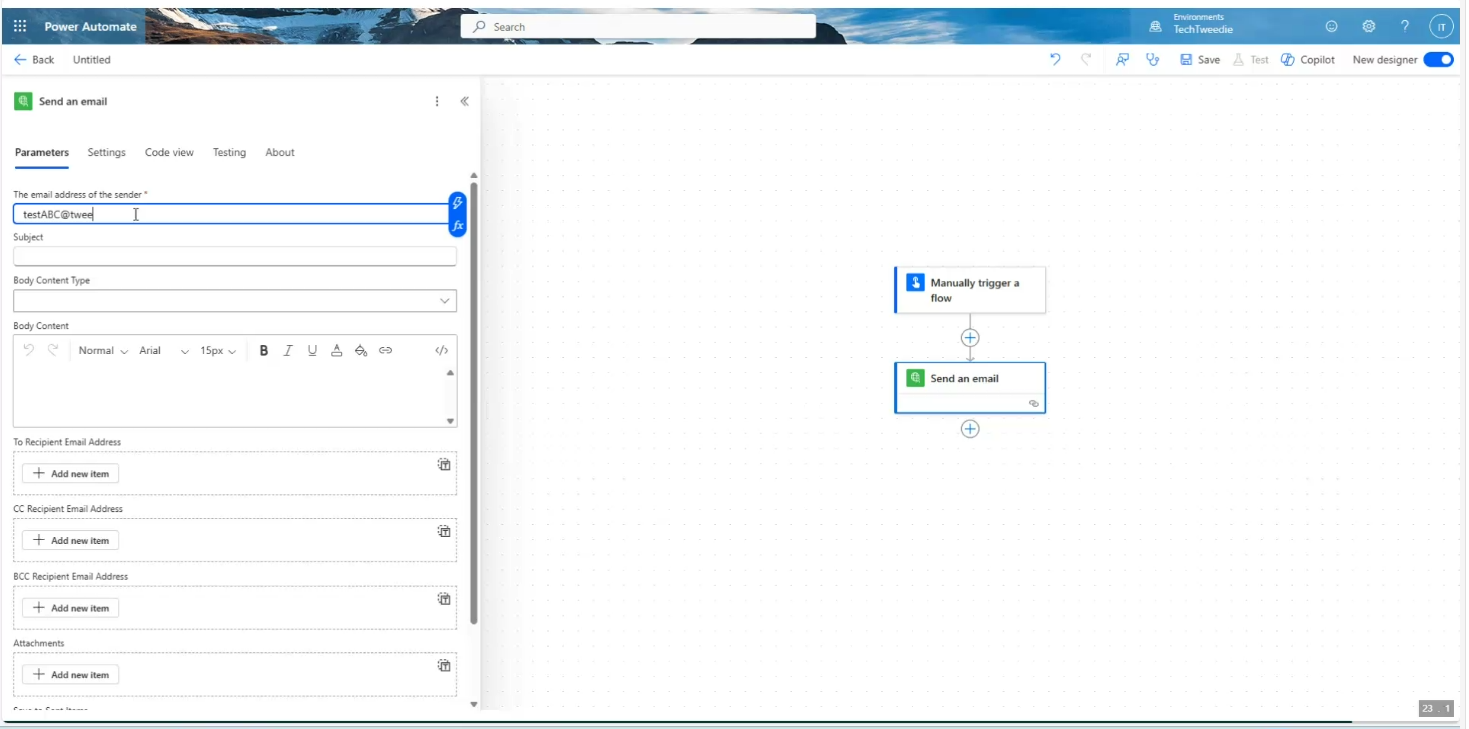Click the flow toolbar undo arrow
The image size is (1469, 729).
(x=1055, y=60)
